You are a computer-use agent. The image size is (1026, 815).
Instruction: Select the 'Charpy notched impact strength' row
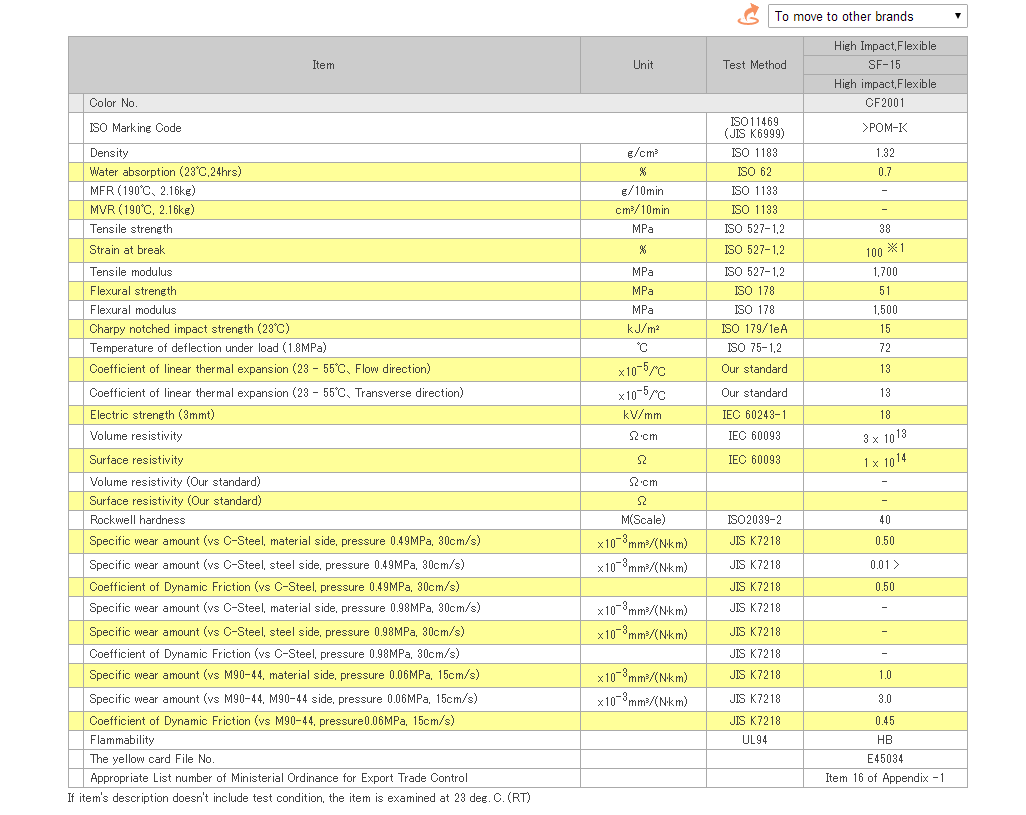click(189, 329)
